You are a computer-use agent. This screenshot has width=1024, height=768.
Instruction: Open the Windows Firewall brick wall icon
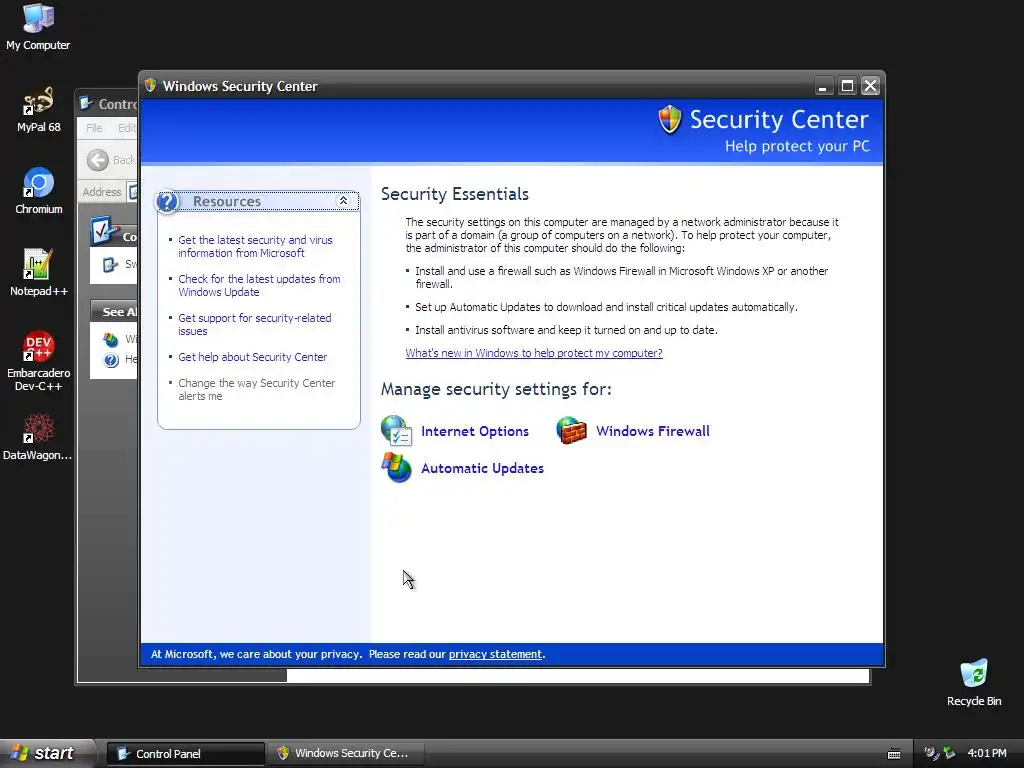pyautogui.click(x=571, y=431)
